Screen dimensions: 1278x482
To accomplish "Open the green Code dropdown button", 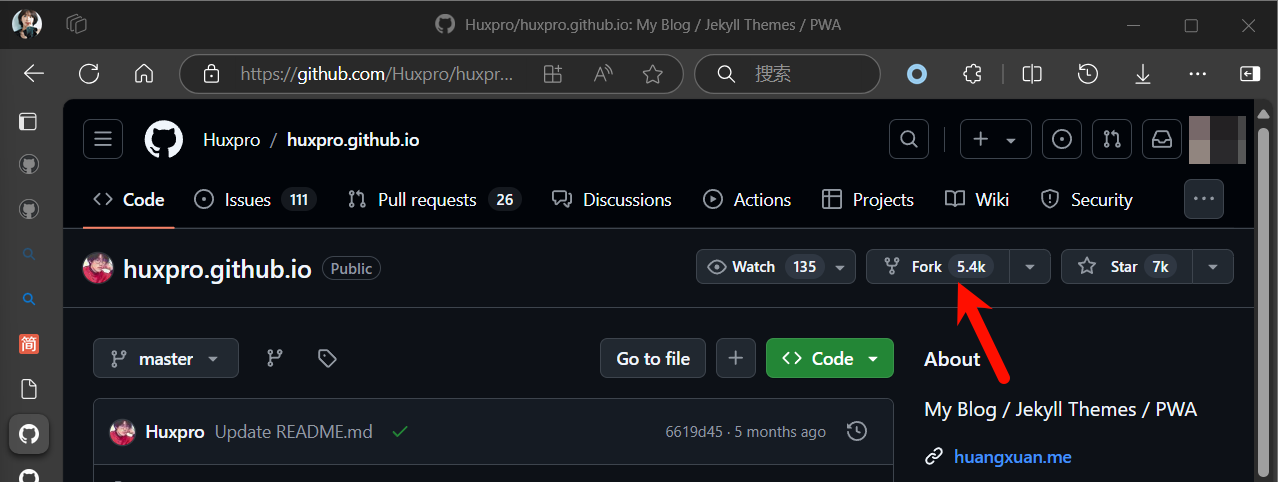I will [x=830, y=358].
